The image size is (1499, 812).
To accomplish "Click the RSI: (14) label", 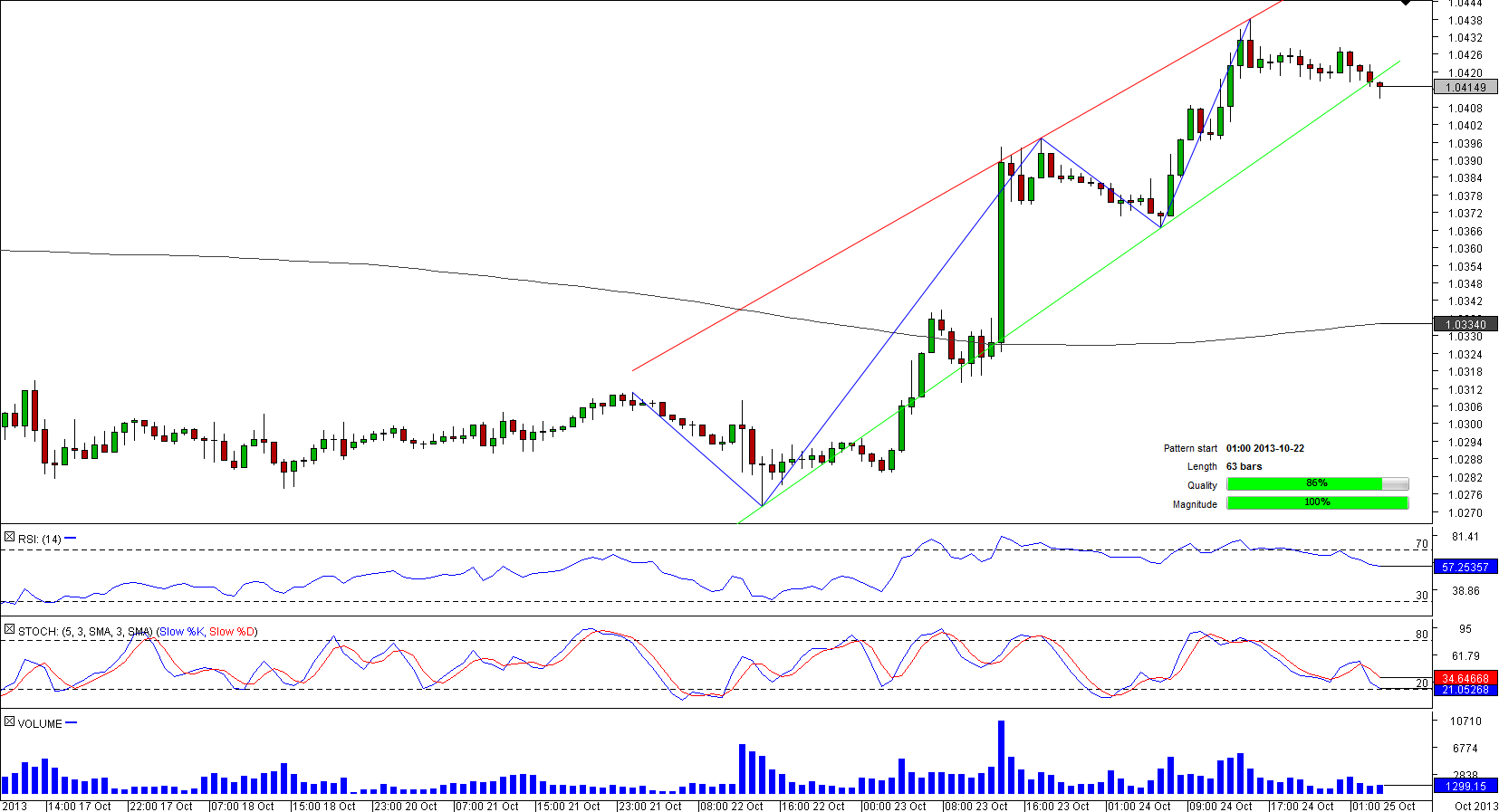I will pos(40,540).
